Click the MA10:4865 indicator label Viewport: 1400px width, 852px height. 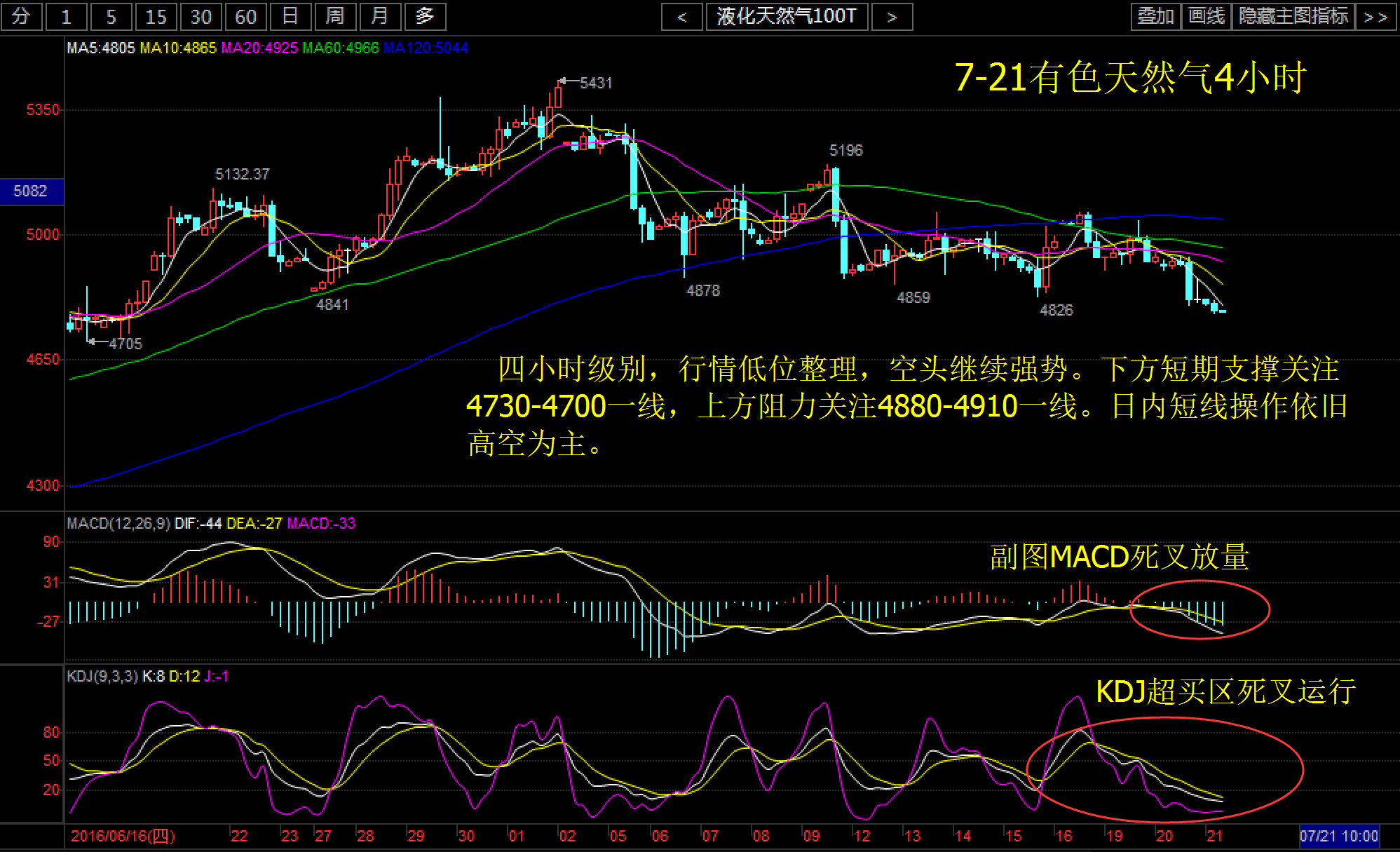click(178, 48)
